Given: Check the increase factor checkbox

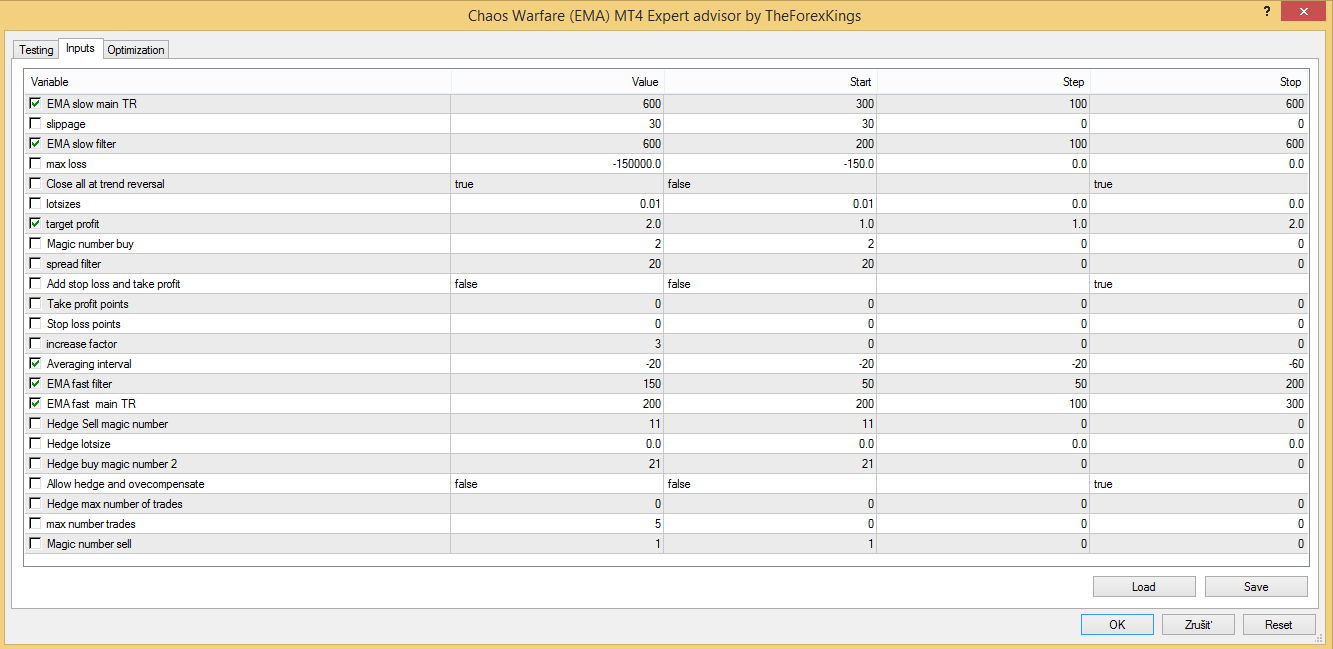Looking at the screenshot, I should [x=36, y=344].
